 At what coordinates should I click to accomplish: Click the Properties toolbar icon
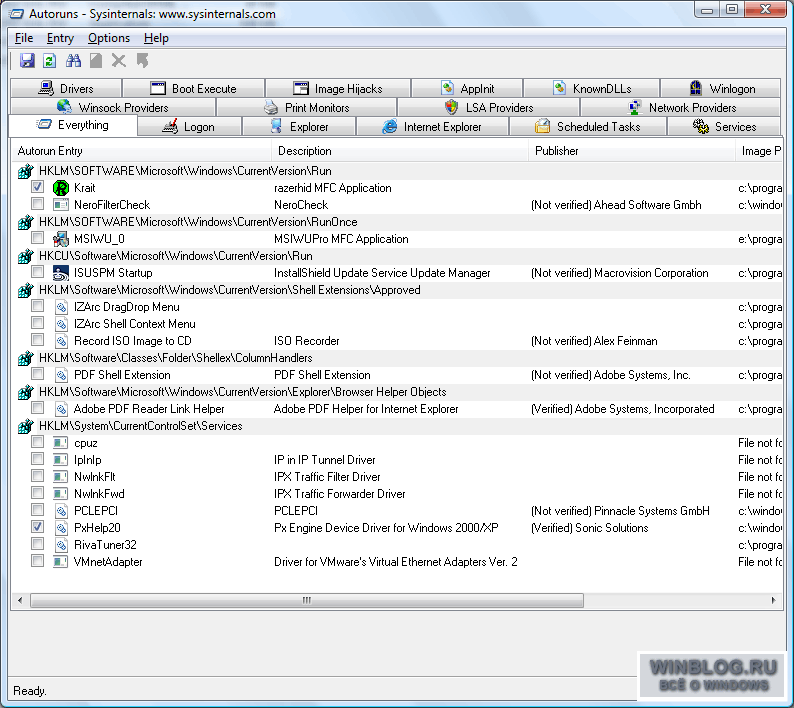pyautogui.click(x=96, y=61)
